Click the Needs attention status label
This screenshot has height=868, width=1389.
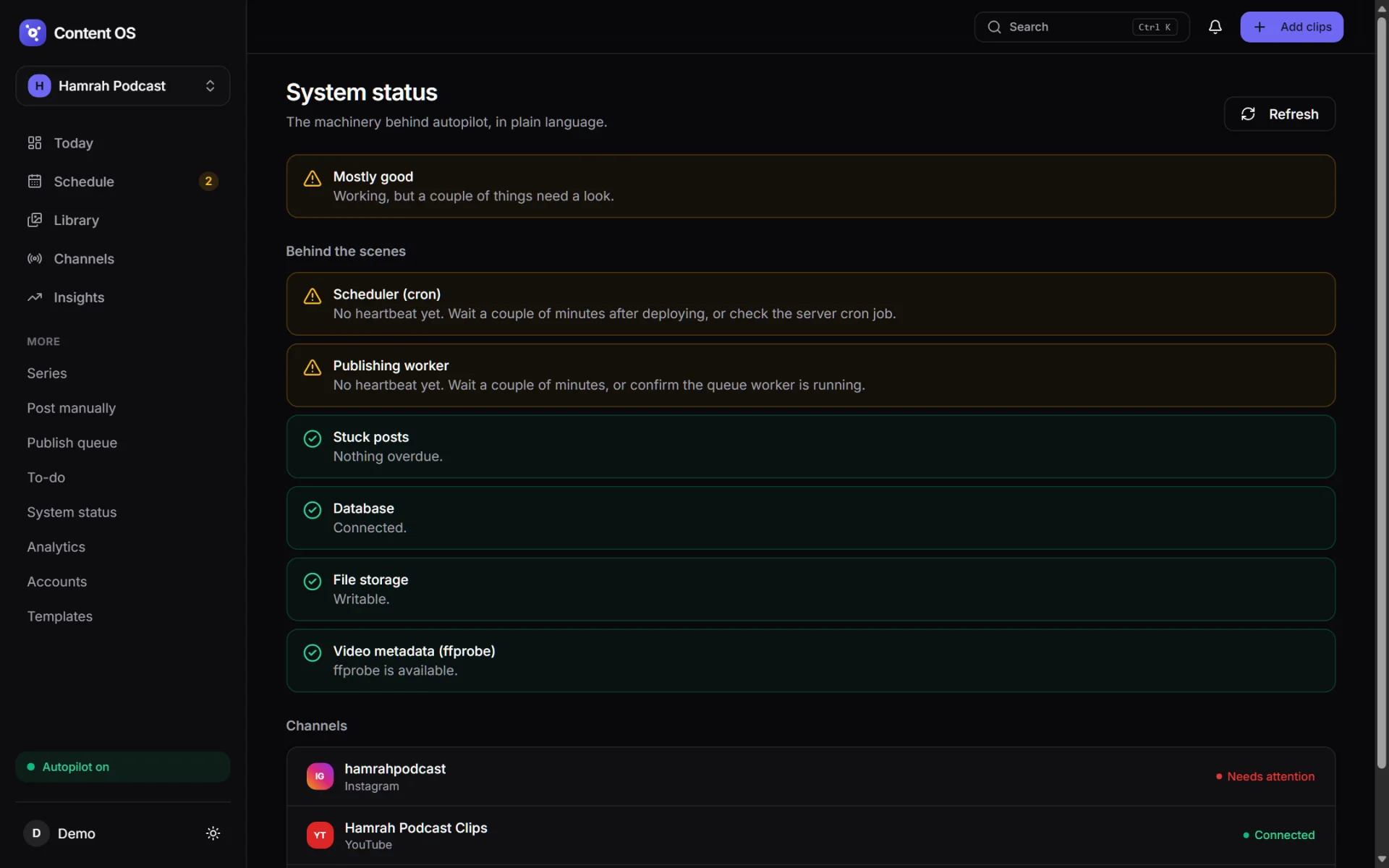[x=1265, y=776]
